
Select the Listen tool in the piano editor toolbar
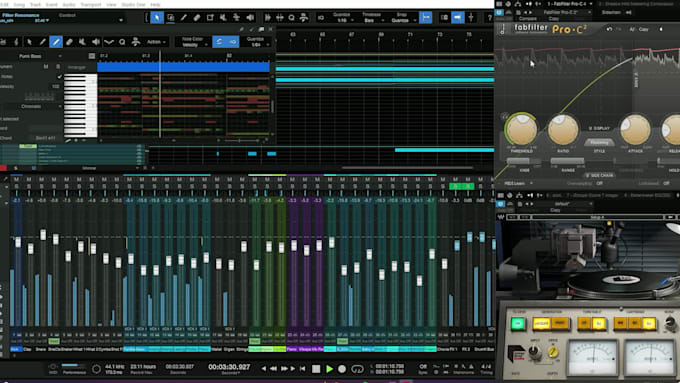(x=95, y=42)
